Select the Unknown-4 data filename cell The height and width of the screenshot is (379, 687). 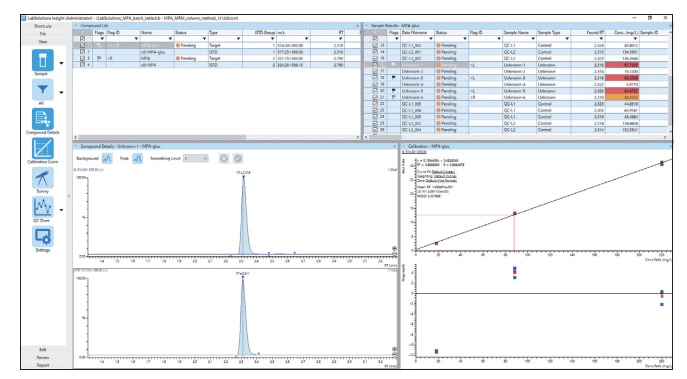click(x=417, y=84)
